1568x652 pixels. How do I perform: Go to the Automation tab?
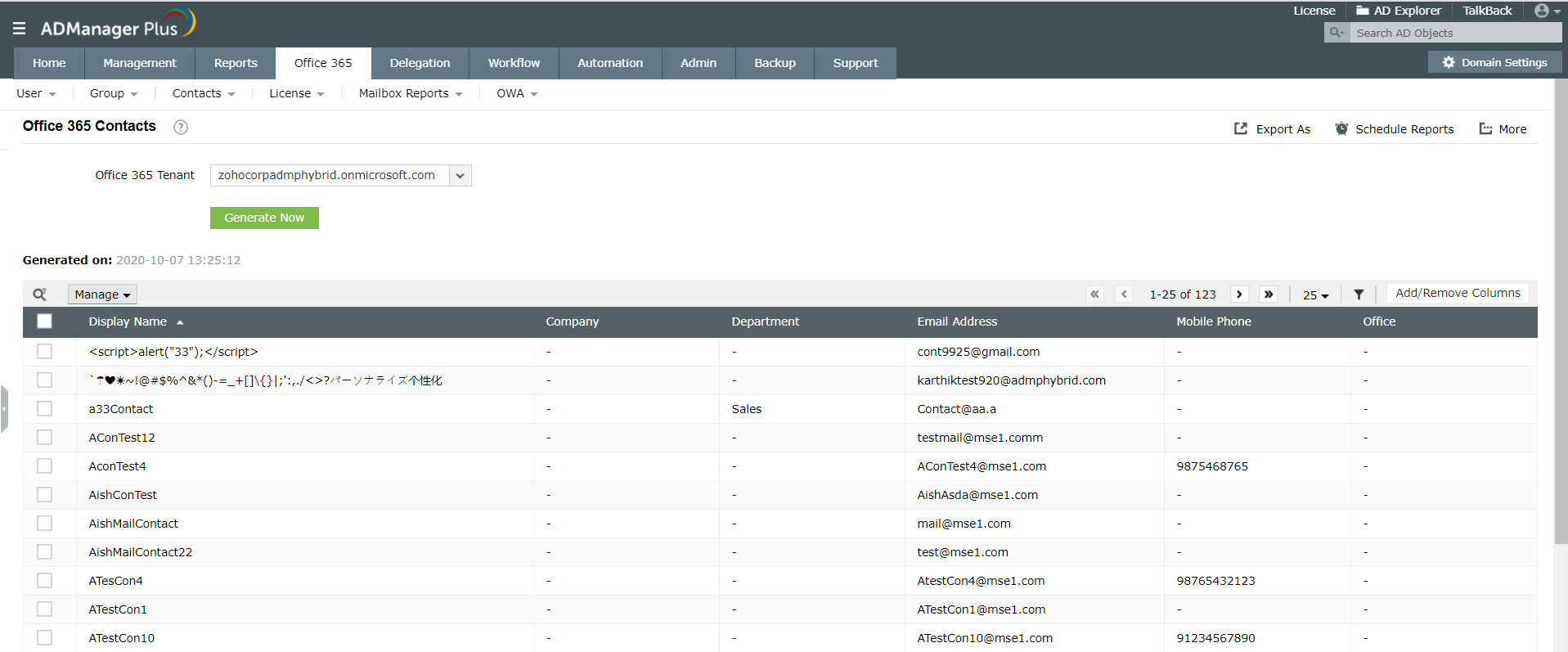click(610, 63)
